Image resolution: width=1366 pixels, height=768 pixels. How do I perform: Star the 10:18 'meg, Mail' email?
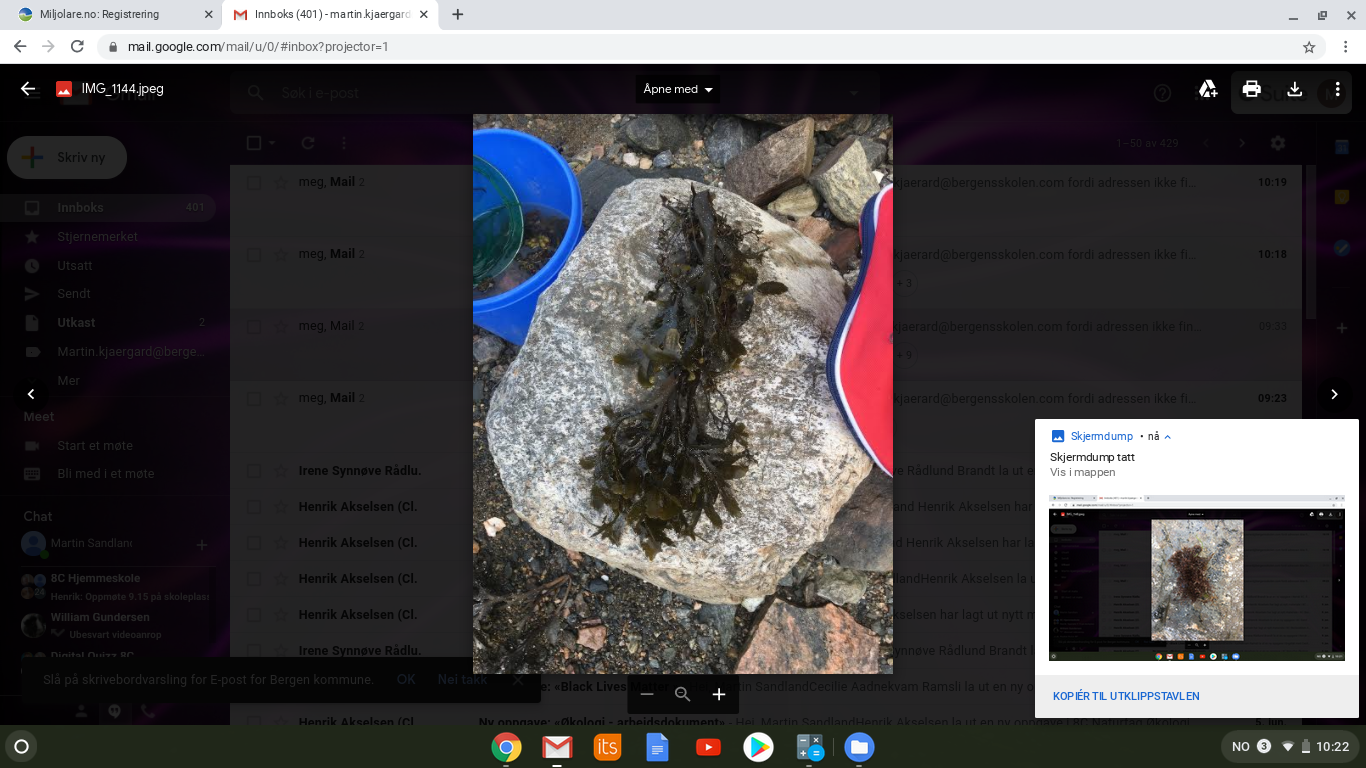click(281, 255)
